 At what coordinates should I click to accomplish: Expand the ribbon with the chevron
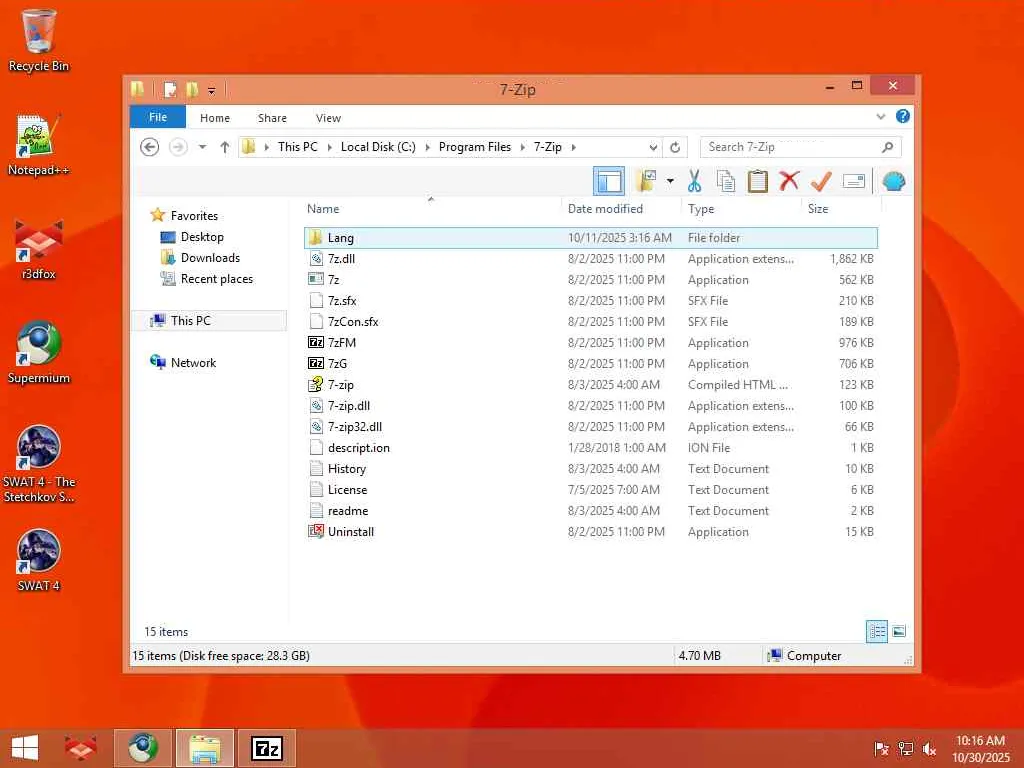click(x=880, y=117)
